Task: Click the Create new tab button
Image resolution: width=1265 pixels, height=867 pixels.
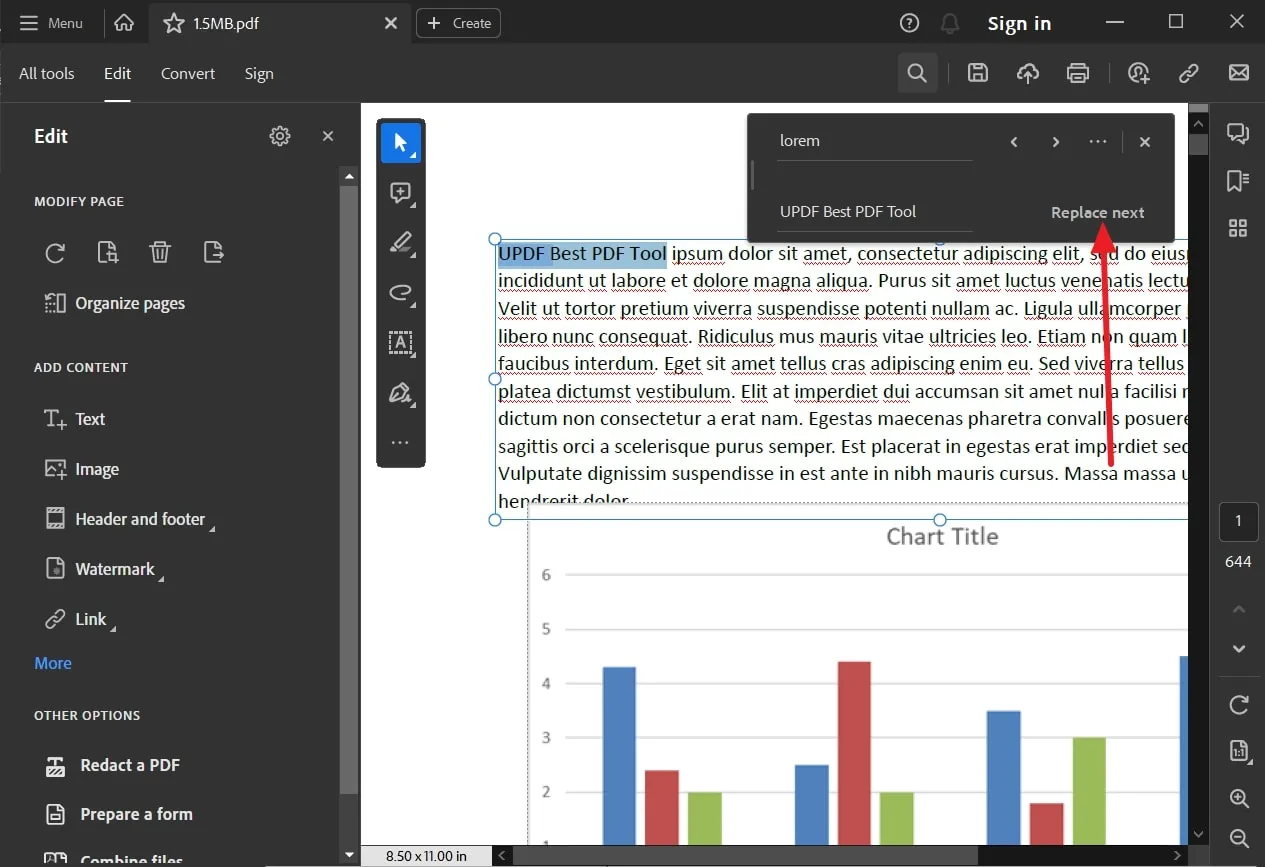Action: pyautogui.click(x=459, y=23)
